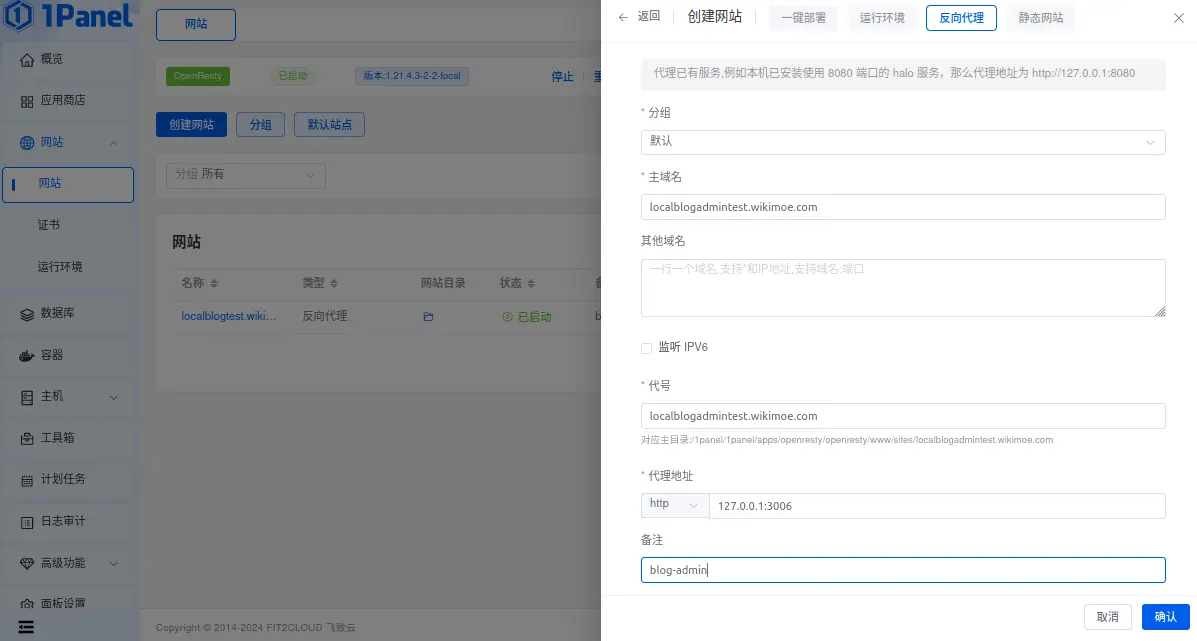Open the 分组 所有 filter dropdown

(x=245, y=174)
